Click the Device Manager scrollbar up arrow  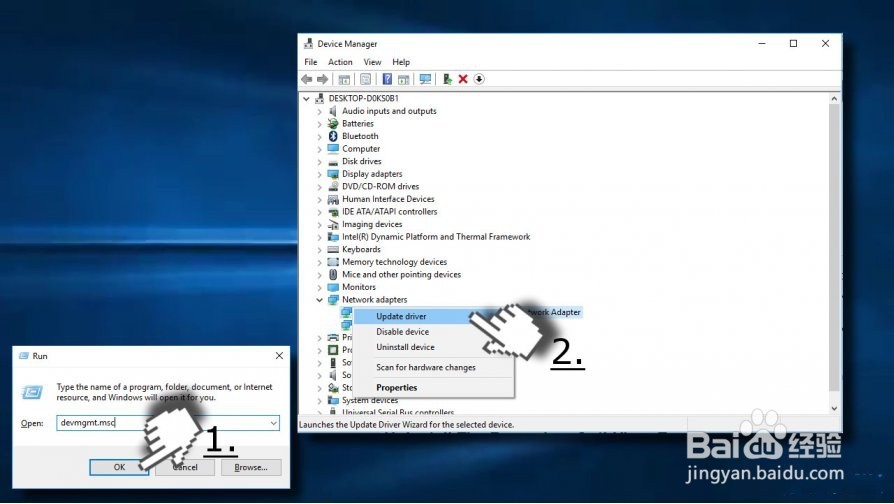(834, 99)
